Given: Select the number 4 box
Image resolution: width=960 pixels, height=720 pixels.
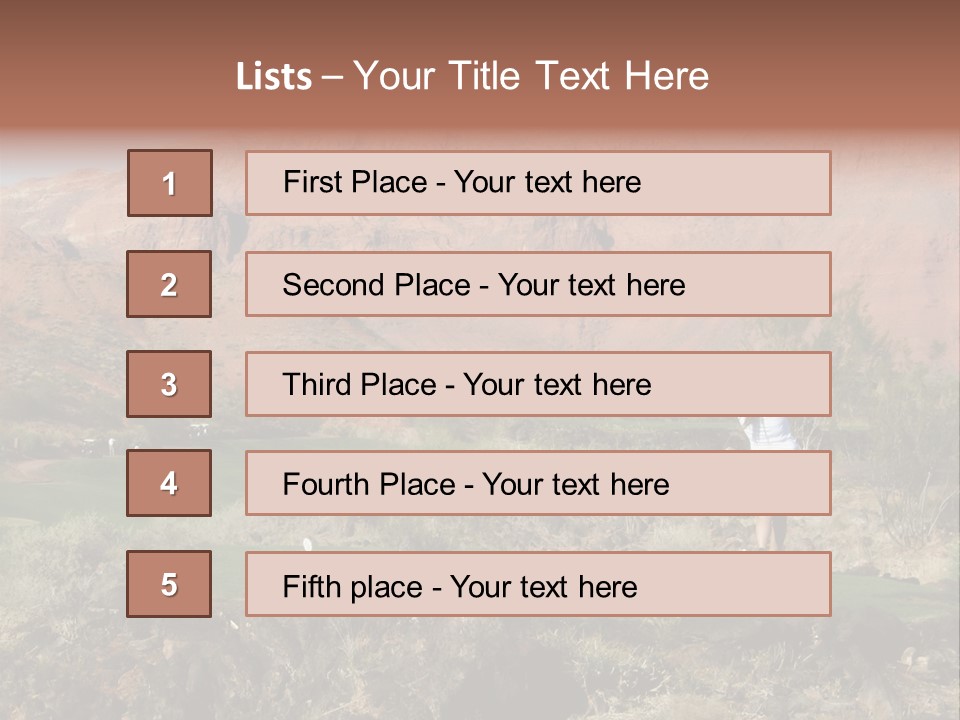Looking at the screenshot, I should click(169, 483).
